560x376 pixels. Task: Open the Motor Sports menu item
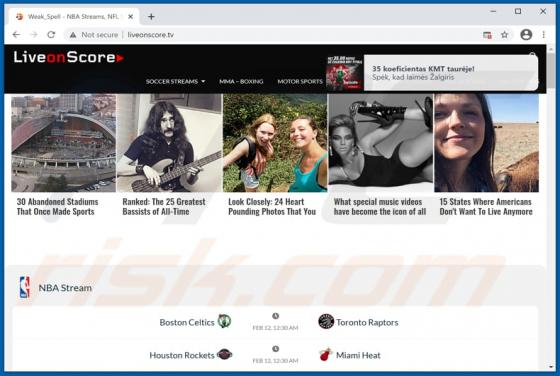[x=300, y=81]
